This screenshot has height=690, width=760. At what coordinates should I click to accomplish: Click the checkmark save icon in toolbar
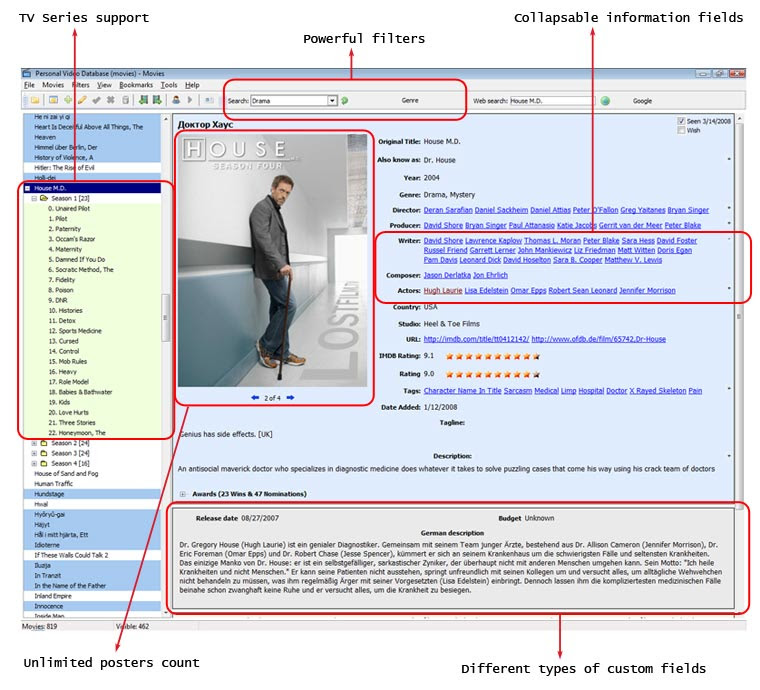[x=96, y=100]
